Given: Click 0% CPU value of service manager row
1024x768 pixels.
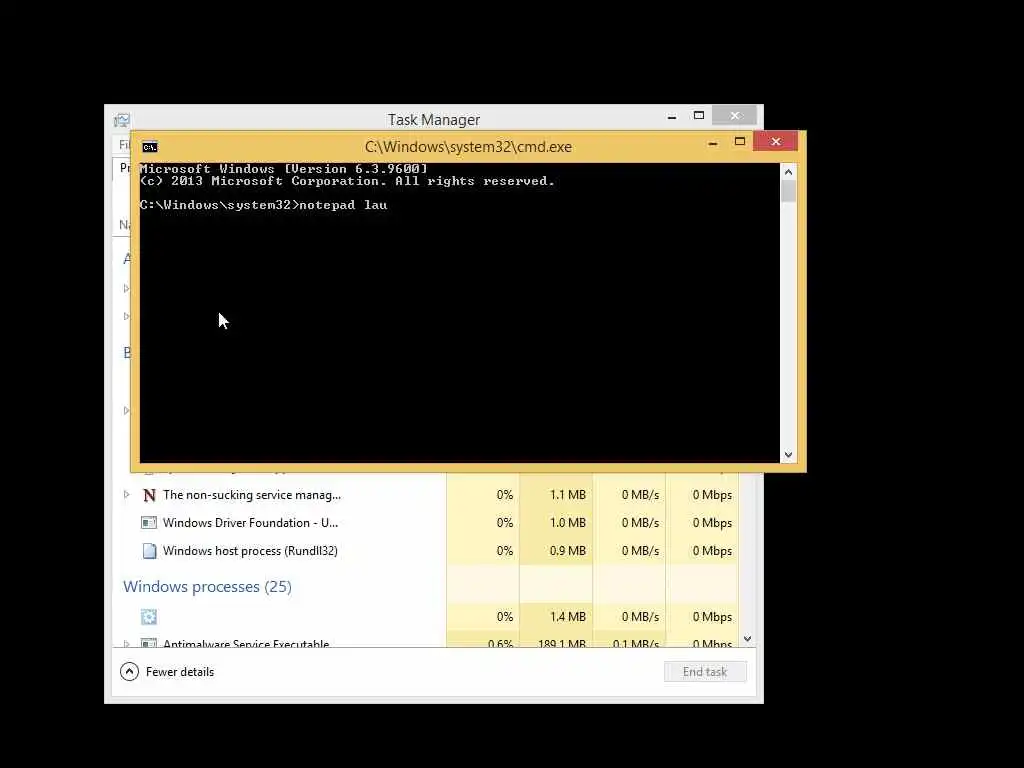Looking at the screenshot, I should (505, 495).
